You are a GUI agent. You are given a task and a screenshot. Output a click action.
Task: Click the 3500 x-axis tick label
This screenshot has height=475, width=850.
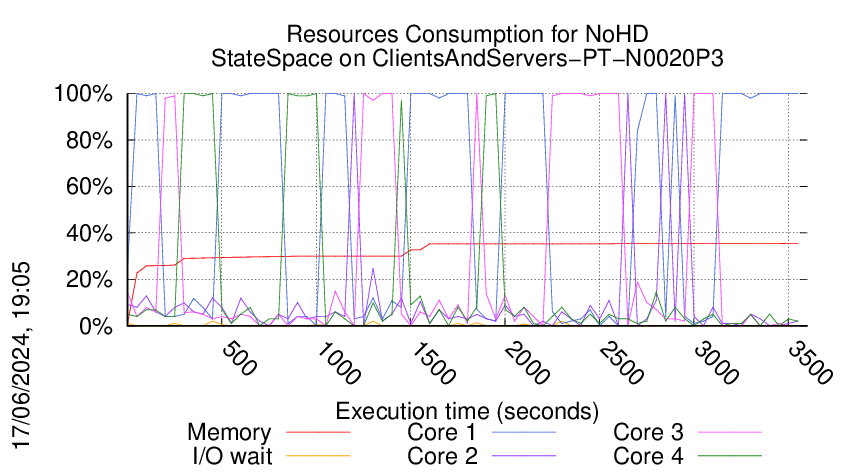810,363
